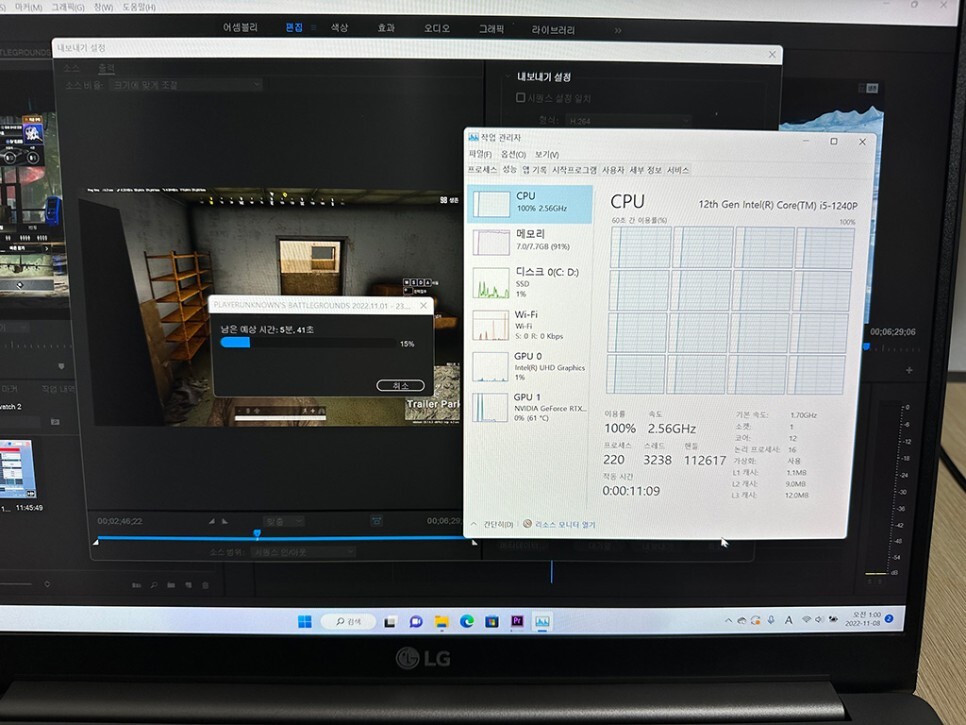Toggle the 시퀀스 설정 일치 checkbox
This screenshot has width=966, height=725.
point(520,97)
